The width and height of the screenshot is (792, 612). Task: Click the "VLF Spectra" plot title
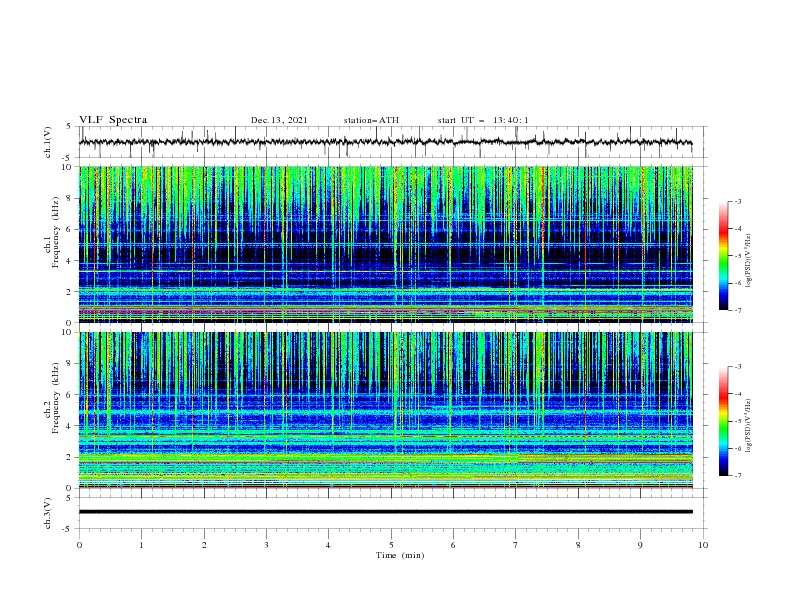(x=113, y=120)
